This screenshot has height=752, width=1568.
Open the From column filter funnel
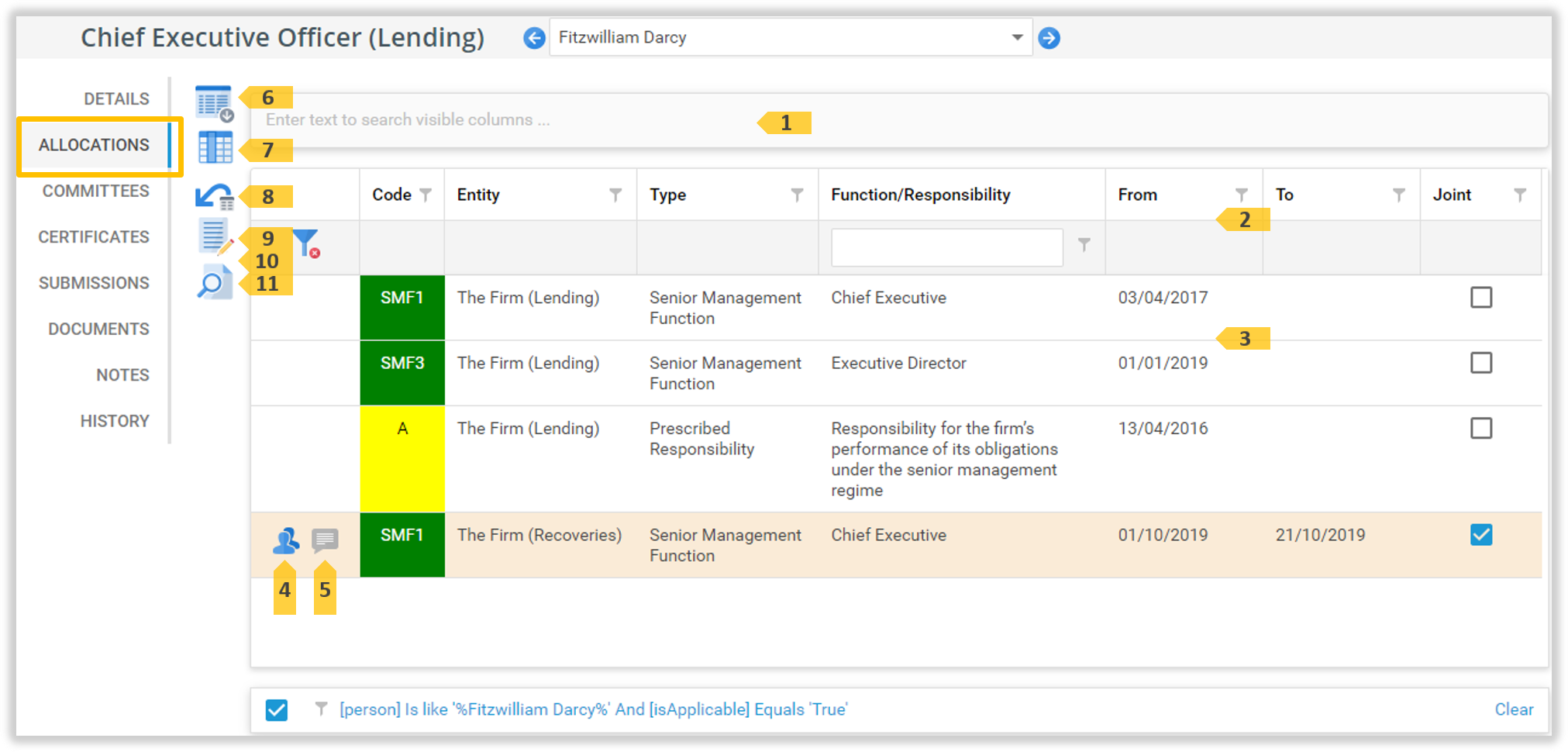[x=1242, y=195]
